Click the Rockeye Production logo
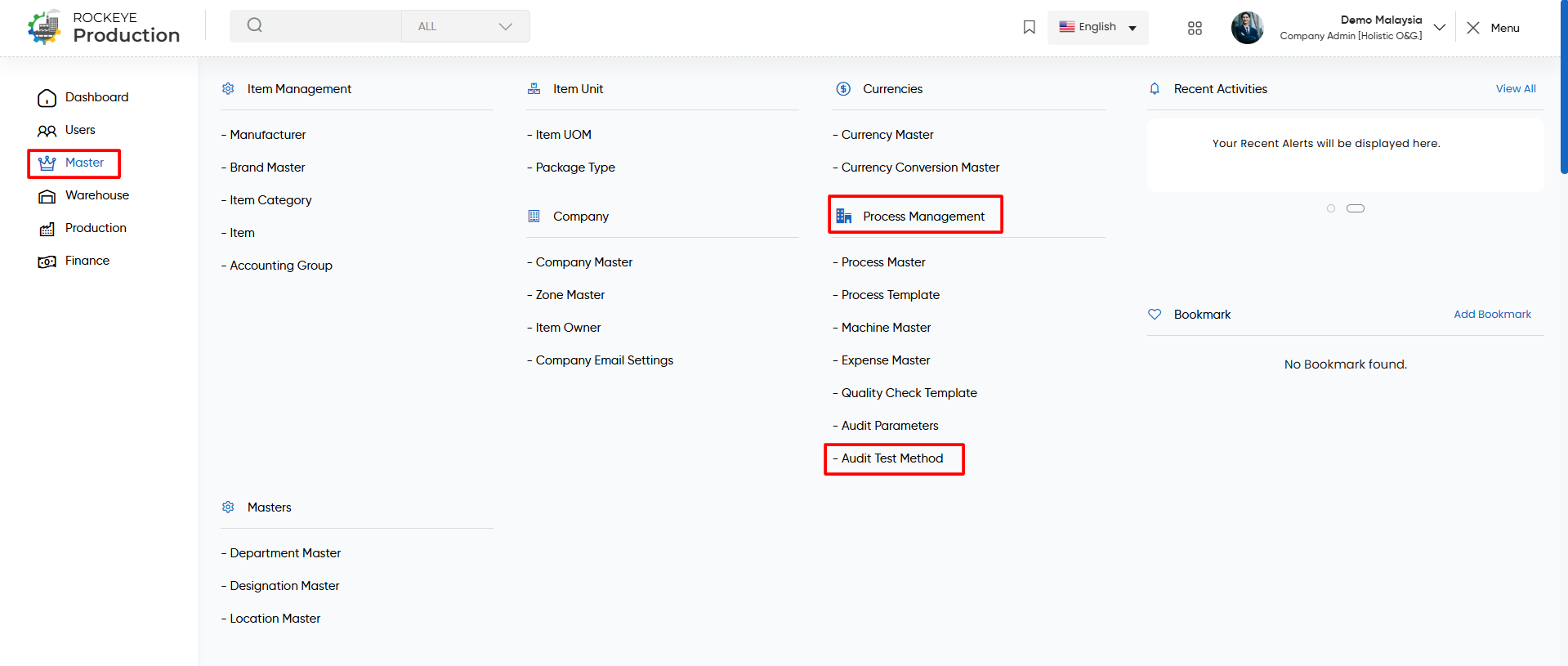The height and width of the screenshot is (666, 1568). click(104, 27)
